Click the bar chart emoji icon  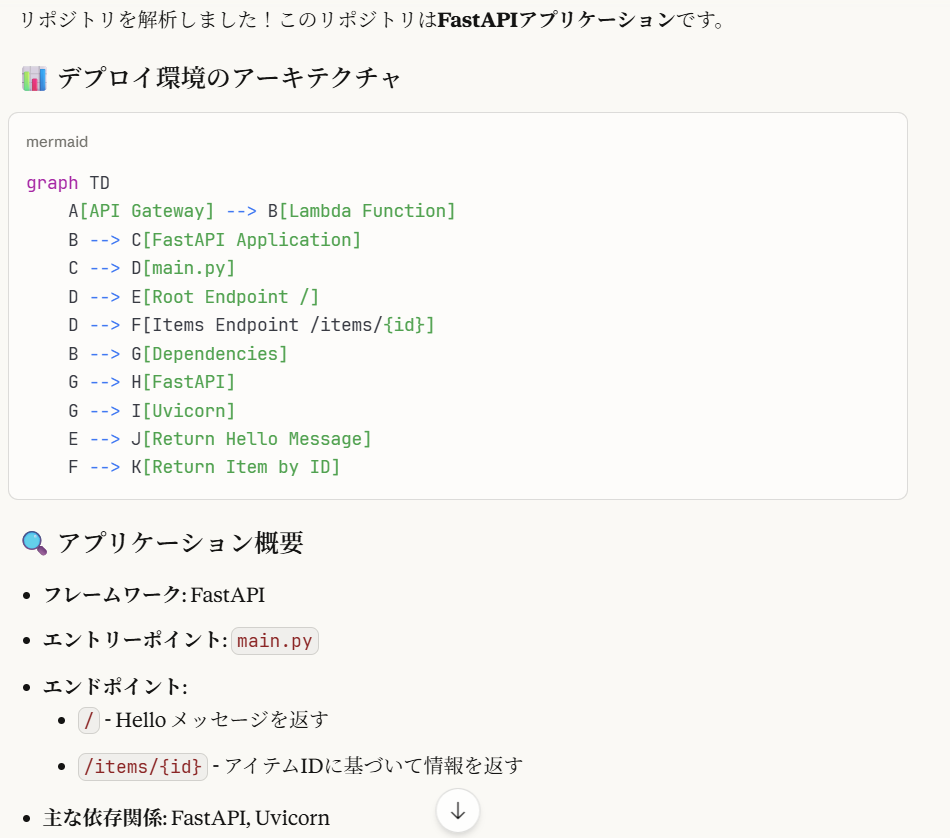[34, 79]
